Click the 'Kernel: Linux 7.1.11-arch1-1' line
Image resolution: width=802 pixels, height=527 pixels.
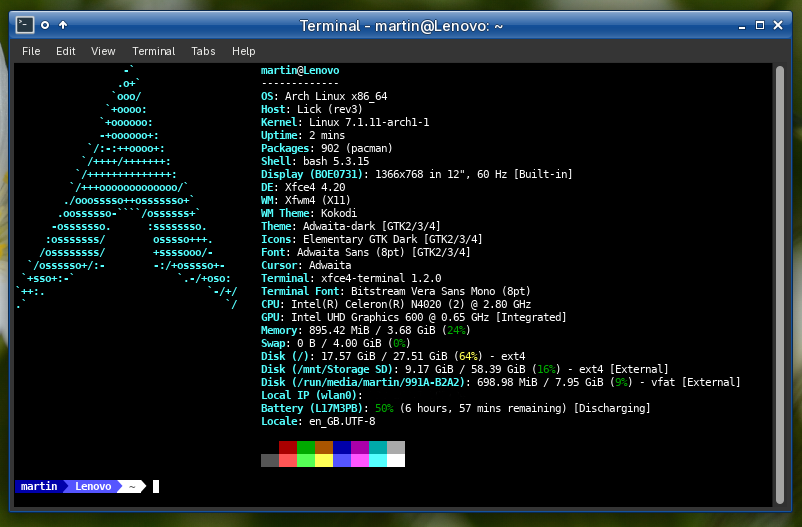click(345, 122)
